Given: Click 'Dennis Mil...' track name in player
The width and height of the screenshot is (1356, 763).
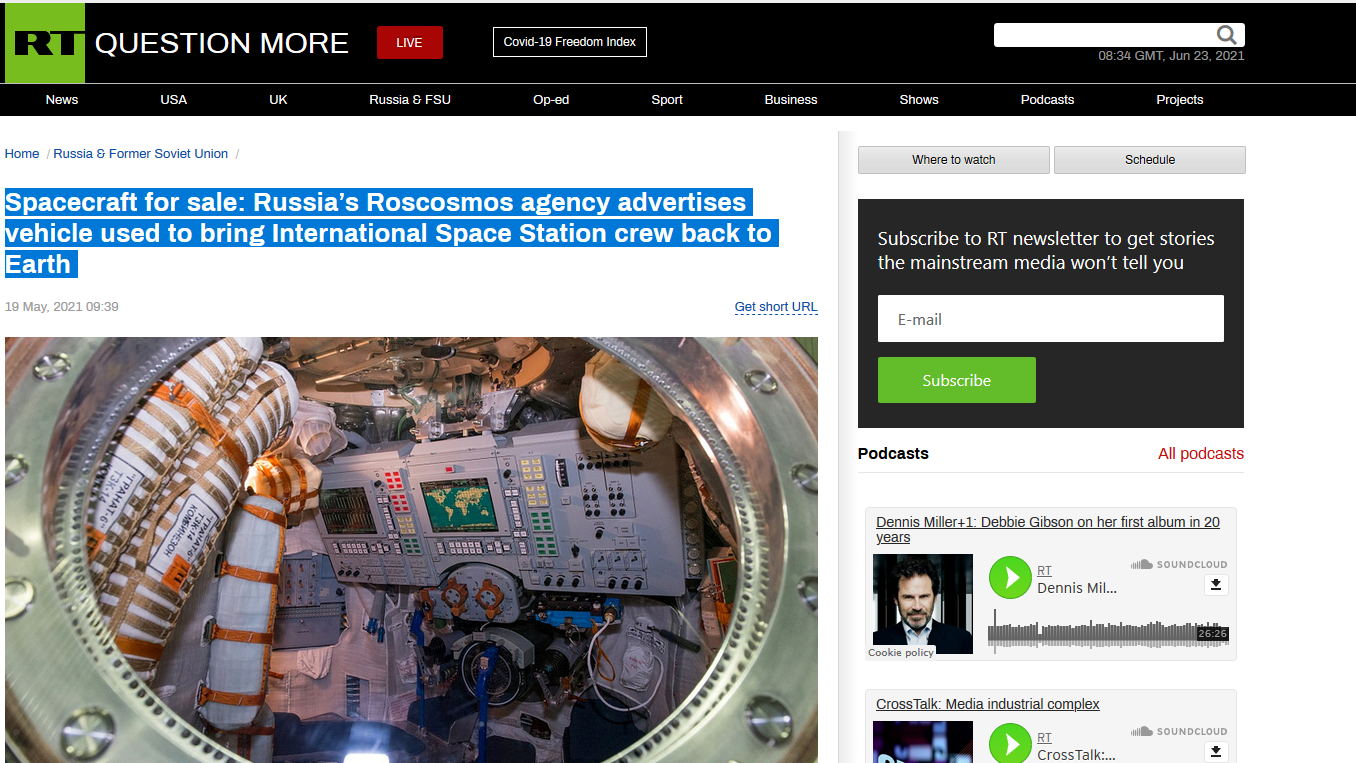Looking at the screenshot, I should point(1077,588).
